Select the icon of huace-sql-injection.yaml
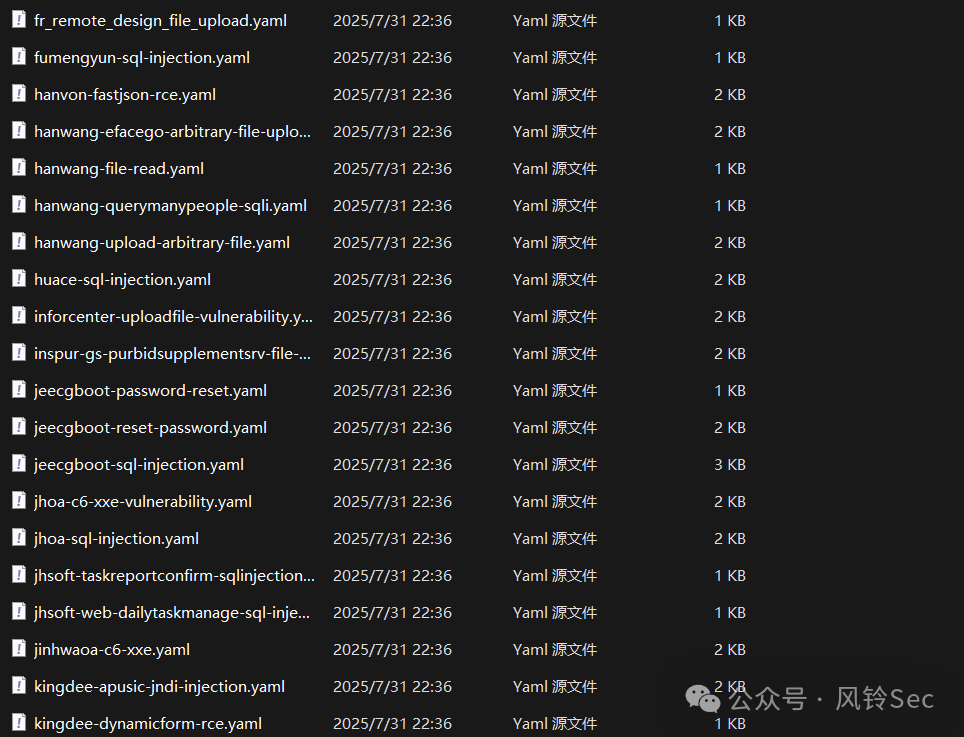Viewport: 964px width, 737px height. [x=18, y=279]
